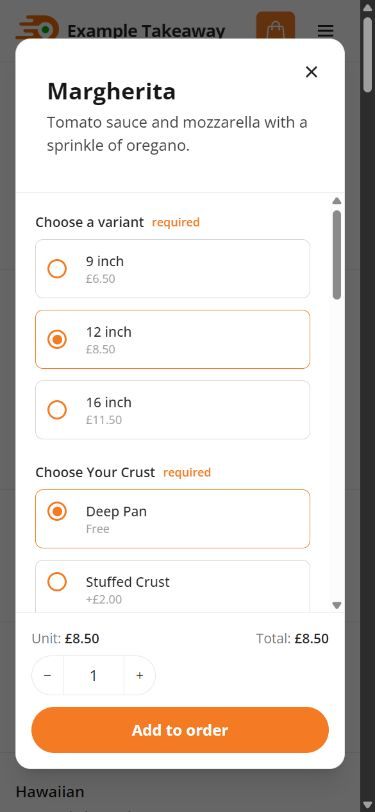Decrease quantity with the minus button
Viewport: 375px width, 812px height.
(x=48, y=676)
